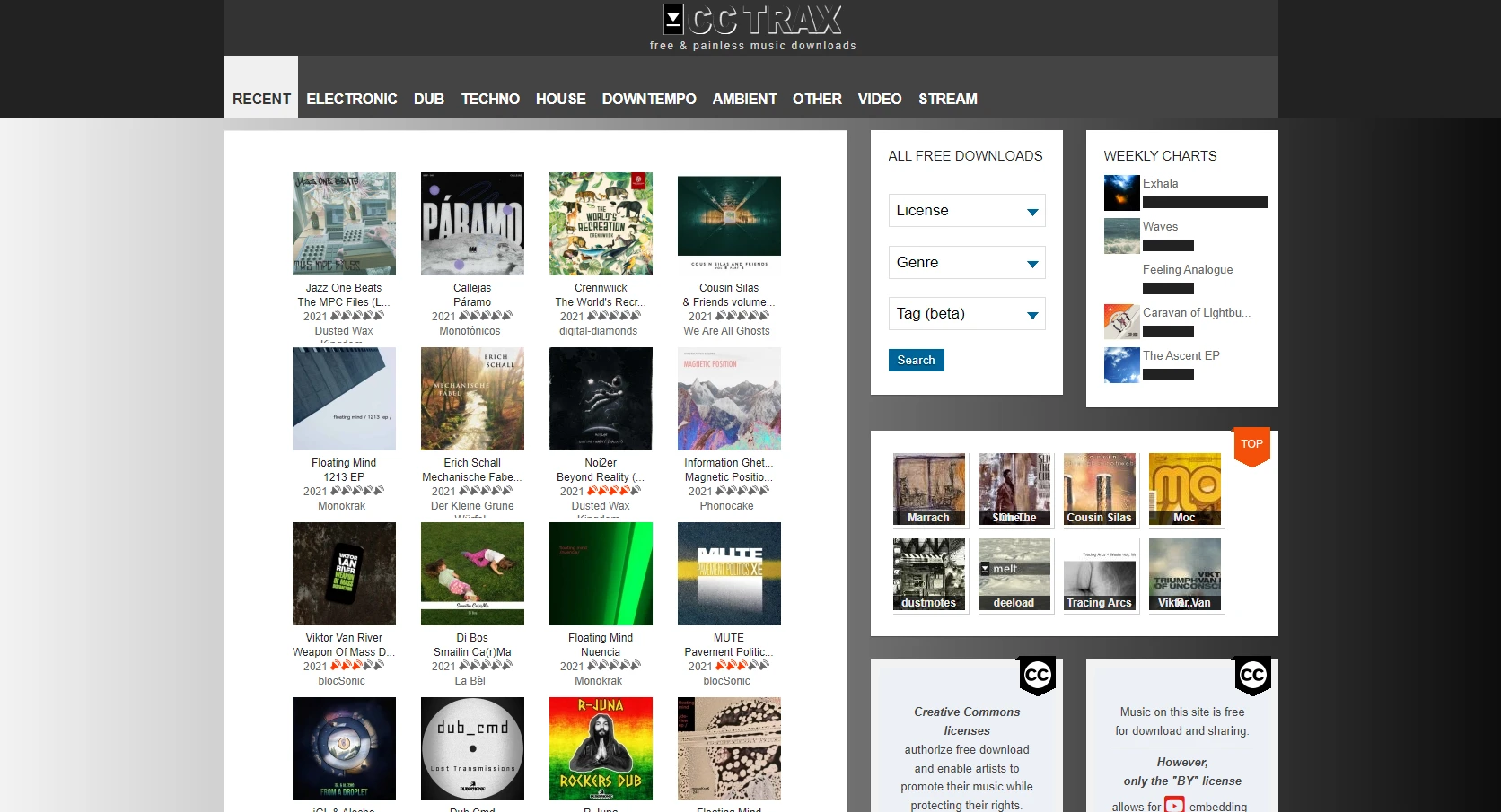Open the Exhala chart cover thumbnail

coord(1122,193)
